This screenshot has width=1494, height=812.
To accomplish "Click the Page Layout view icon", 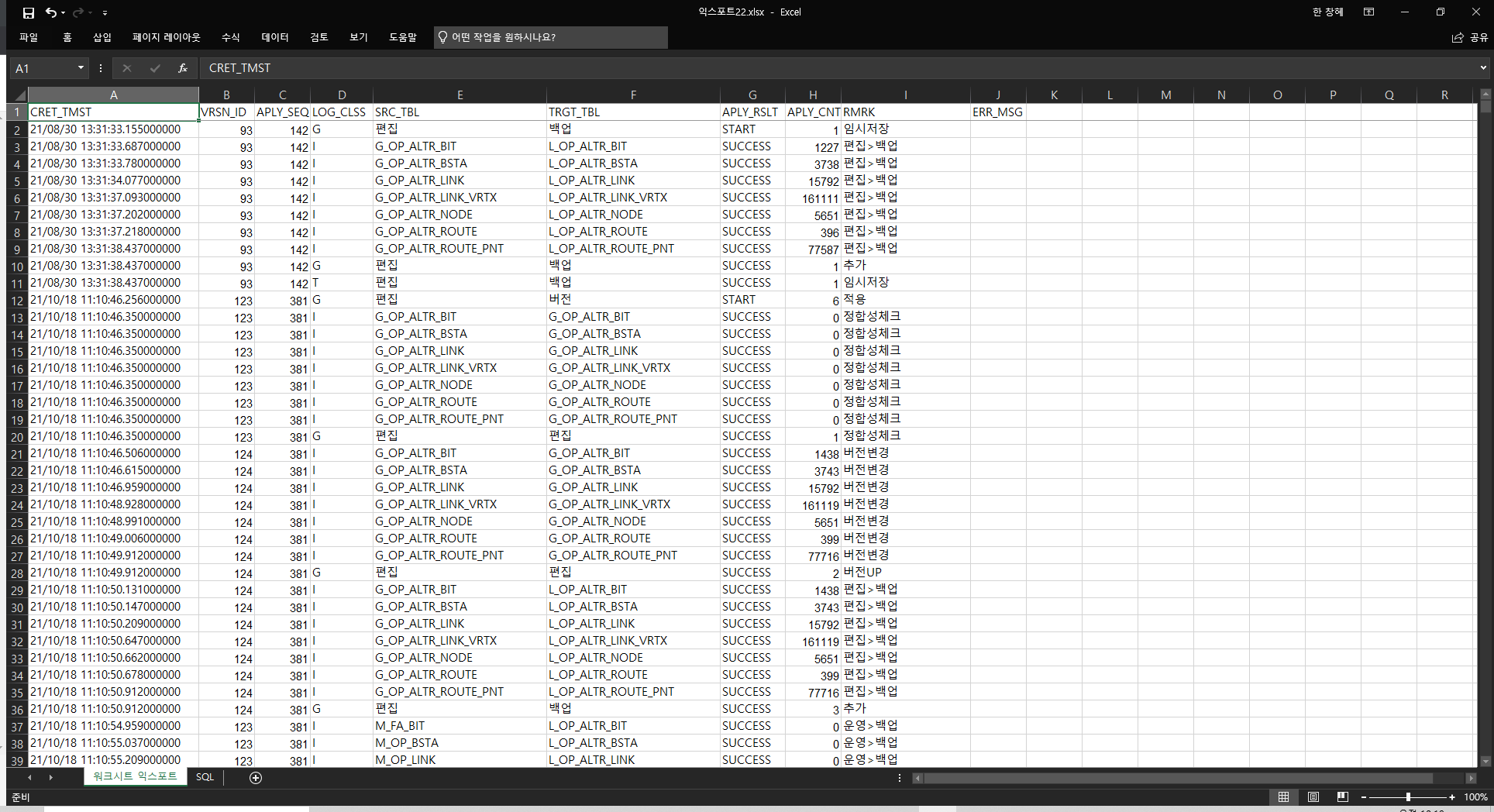I will (1313, 797).
